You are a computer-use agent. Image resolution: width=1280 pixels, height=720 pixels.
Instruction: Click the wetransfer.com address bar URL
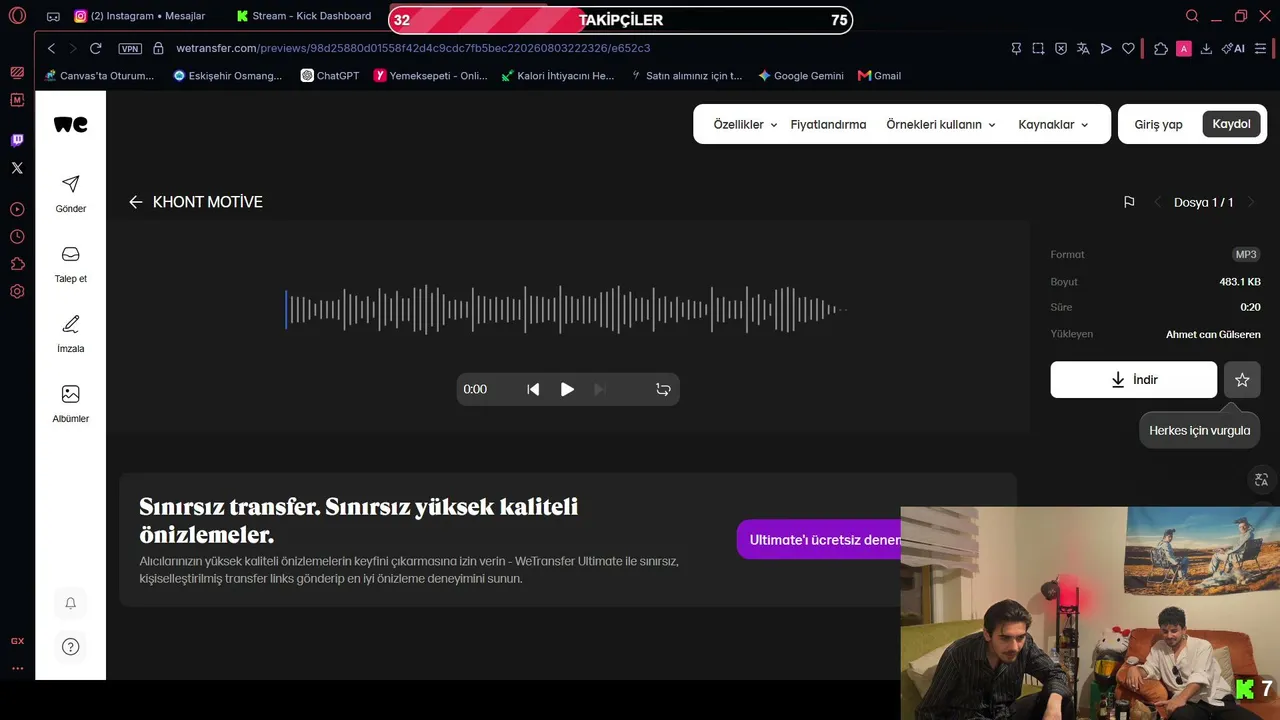413,48
